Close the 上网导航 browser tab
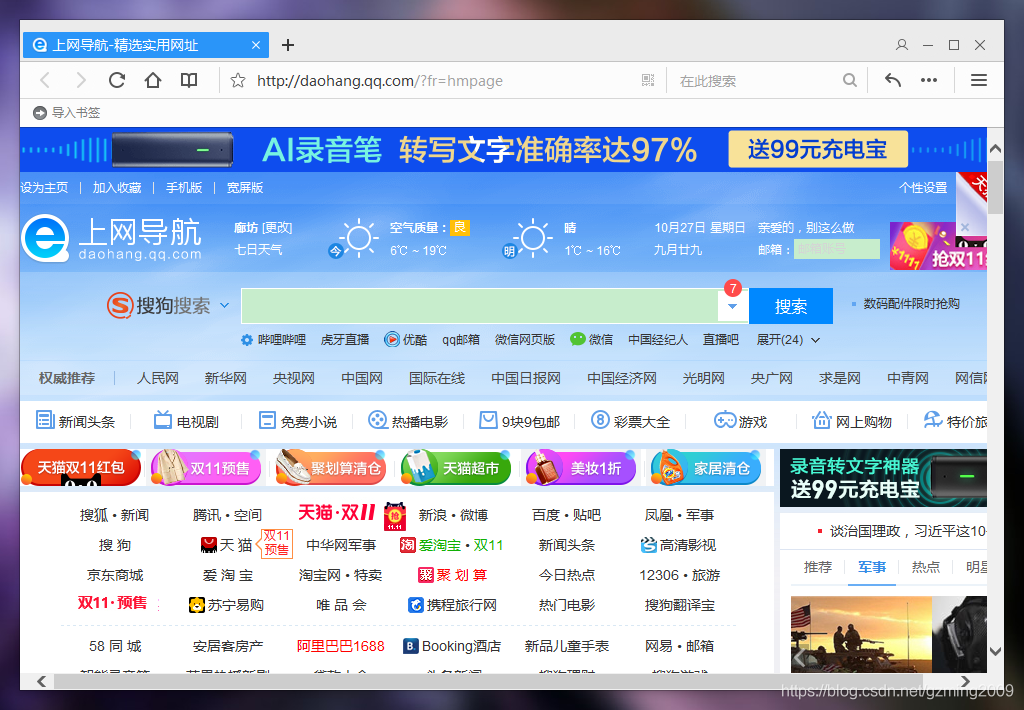The height and width of the screenshot is (710, 1024). 256,45
